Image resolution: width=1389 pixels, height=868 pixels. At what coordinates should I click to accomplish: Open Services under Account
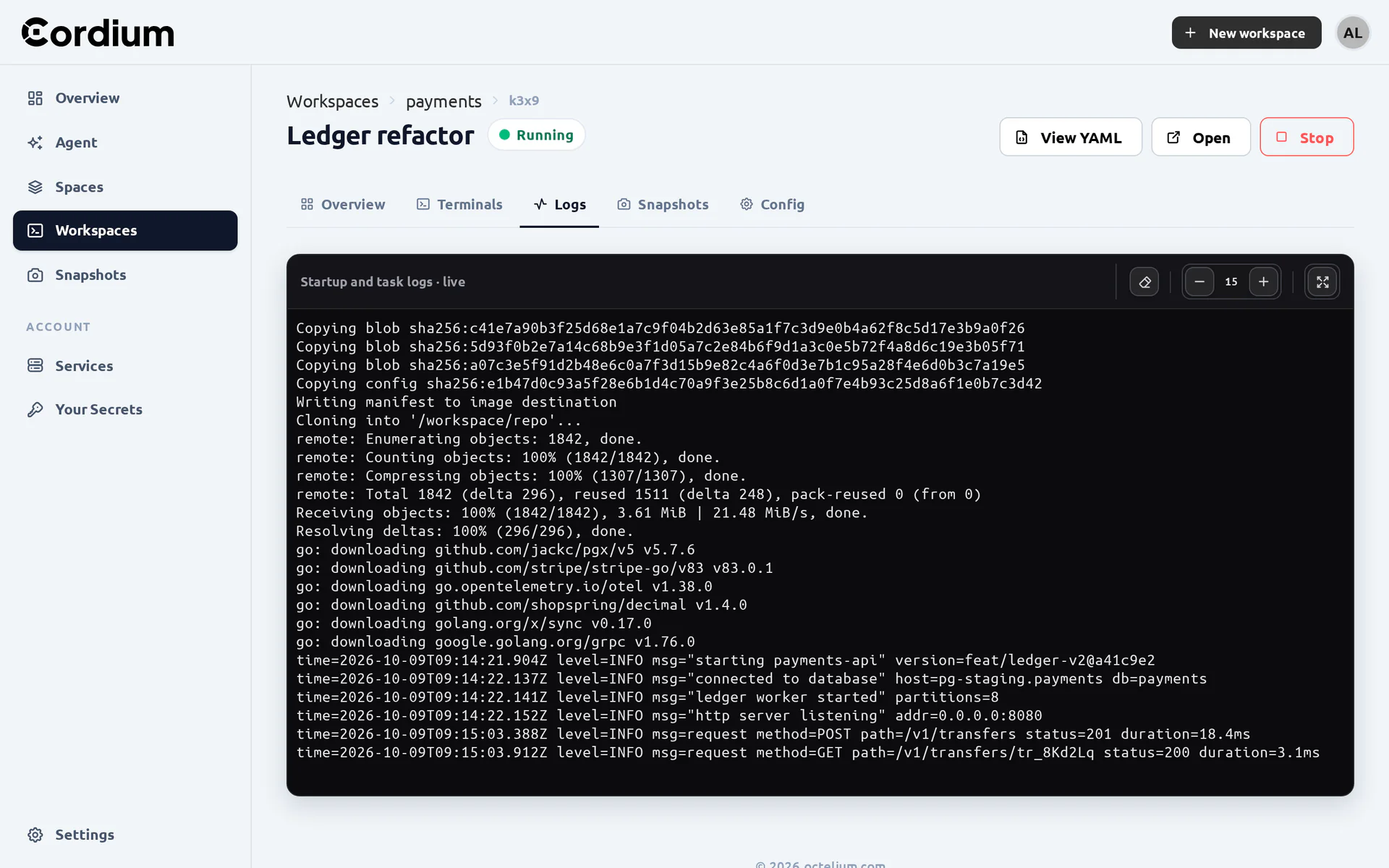tap(125, 365)
